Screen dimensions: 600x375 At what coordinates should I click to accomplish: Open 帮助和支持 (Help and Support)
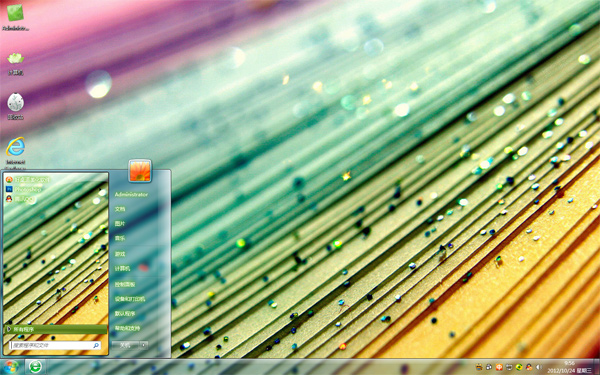127,328
